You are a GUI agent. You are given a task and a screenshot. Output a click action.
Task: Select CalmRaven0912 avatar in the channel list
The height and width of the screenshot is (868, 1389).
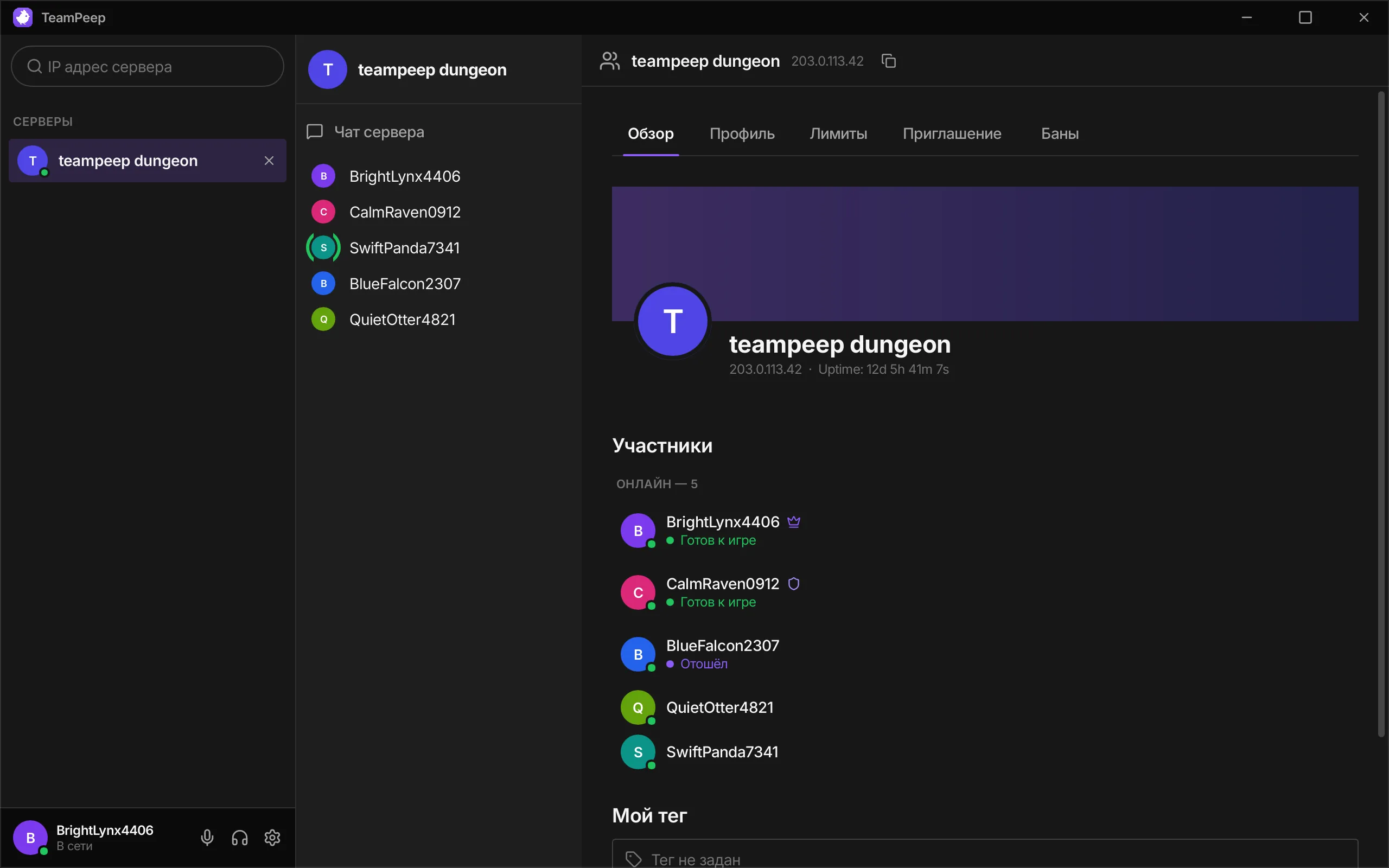(x=324, y=212)
